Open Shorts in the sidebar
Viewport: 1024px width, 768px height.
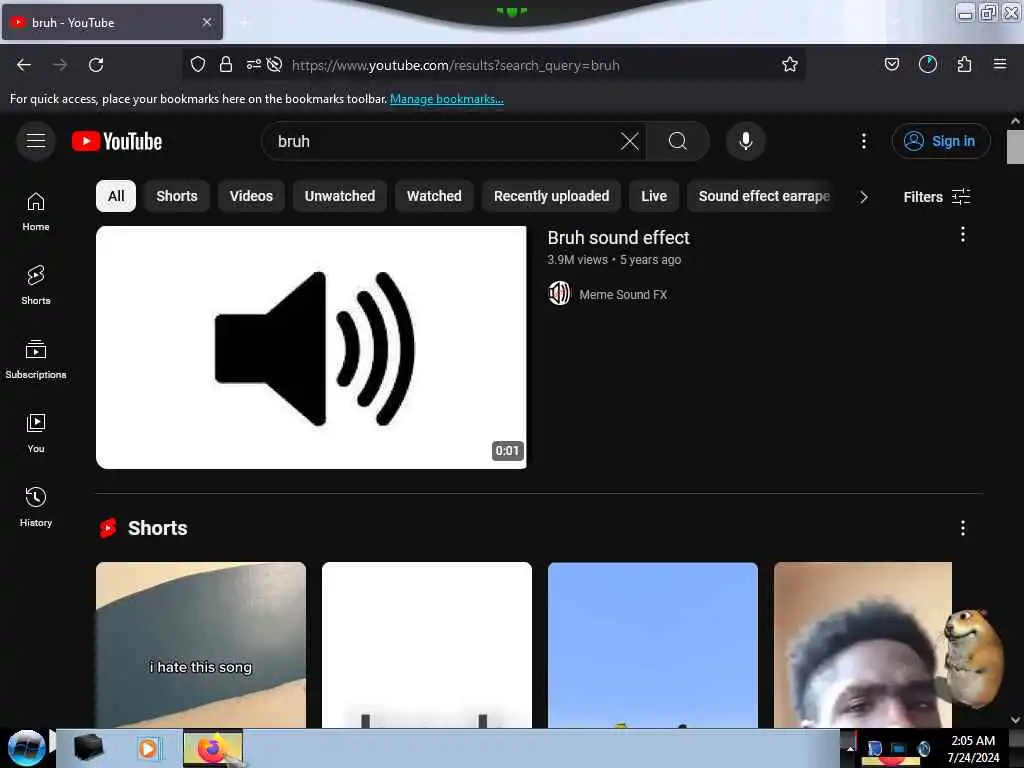[x=36, y=285]
